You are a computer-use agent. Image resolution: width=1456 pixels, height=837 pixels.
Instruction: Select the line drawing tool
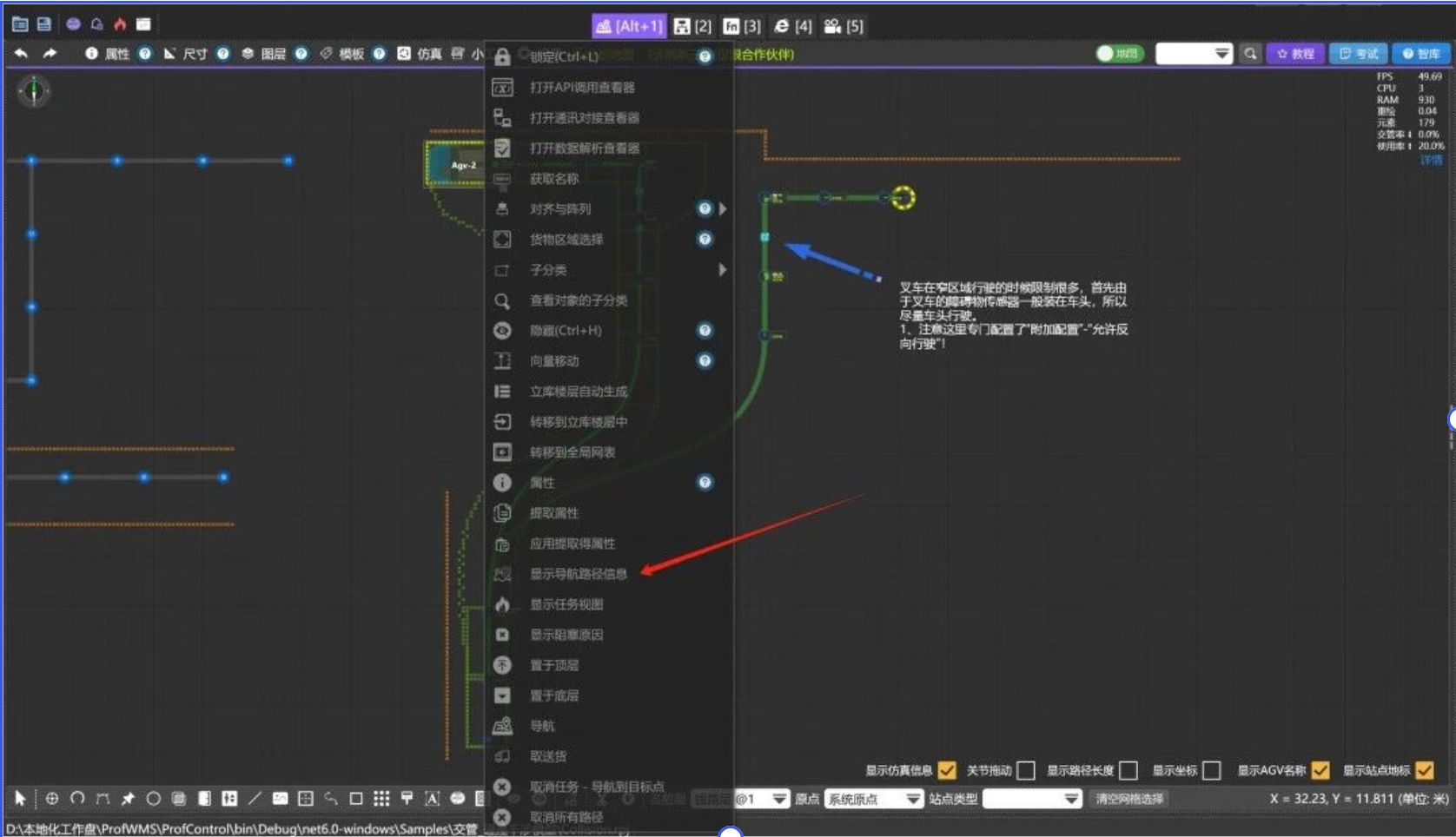pos(255,798)
